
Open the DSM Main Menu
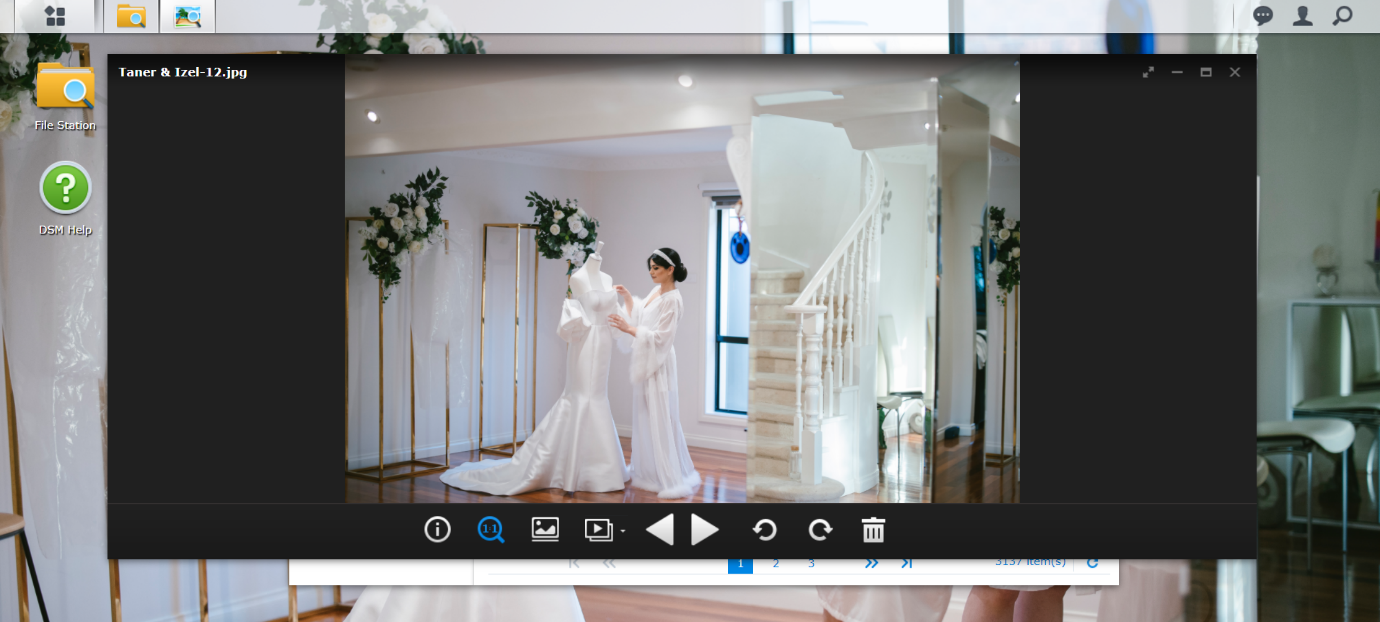tap(55, 16)
